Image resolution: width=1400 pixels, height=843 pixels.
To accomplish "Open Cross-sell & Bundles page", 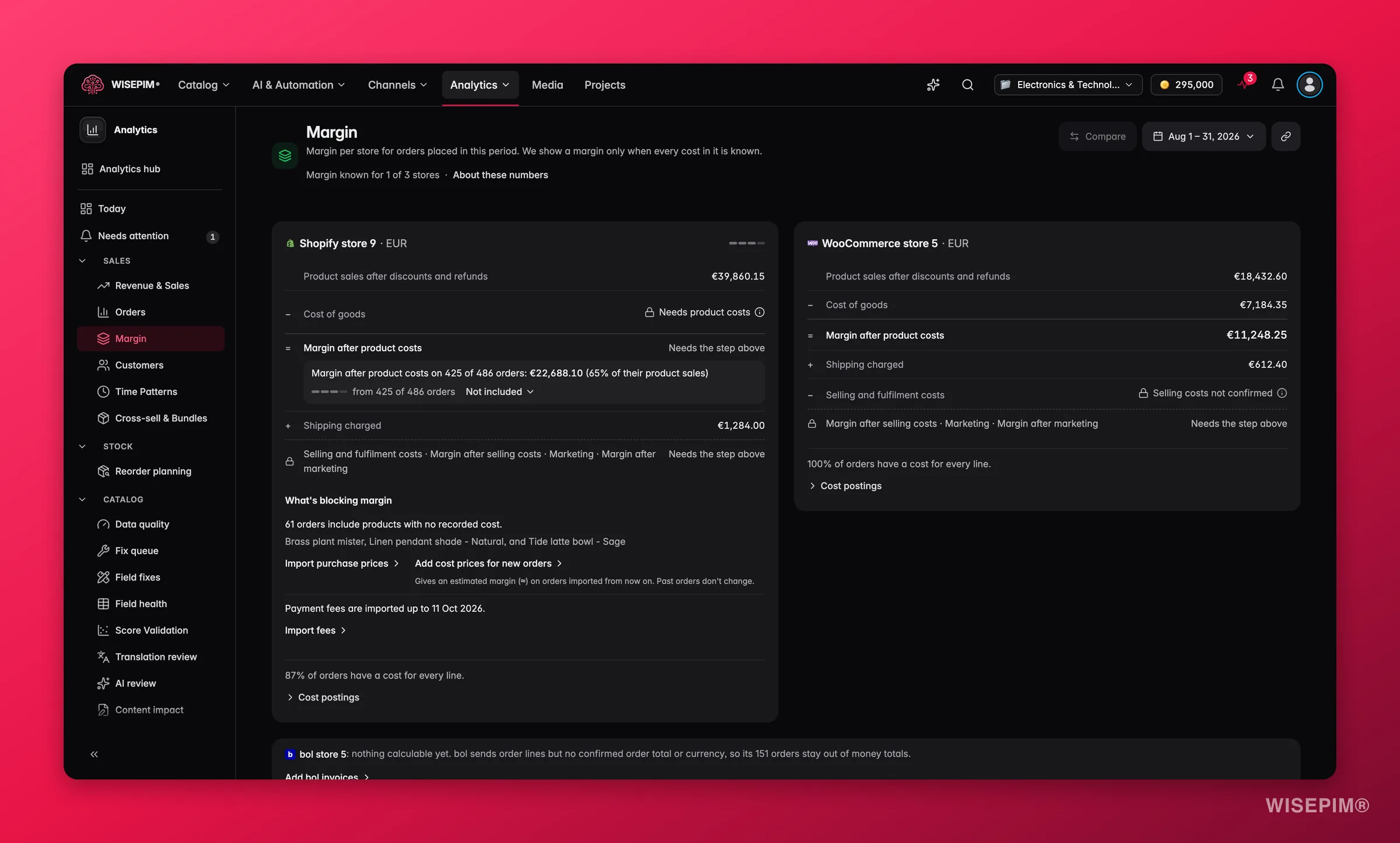I will 150,418.
